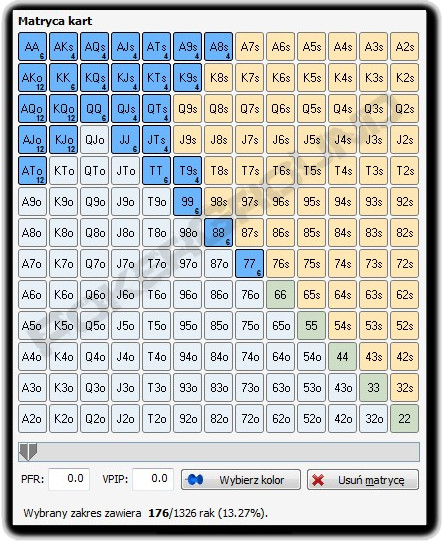Click the range slider handle
The width and height of the screenshot is (443, 545).
click(x=28, y=452)
